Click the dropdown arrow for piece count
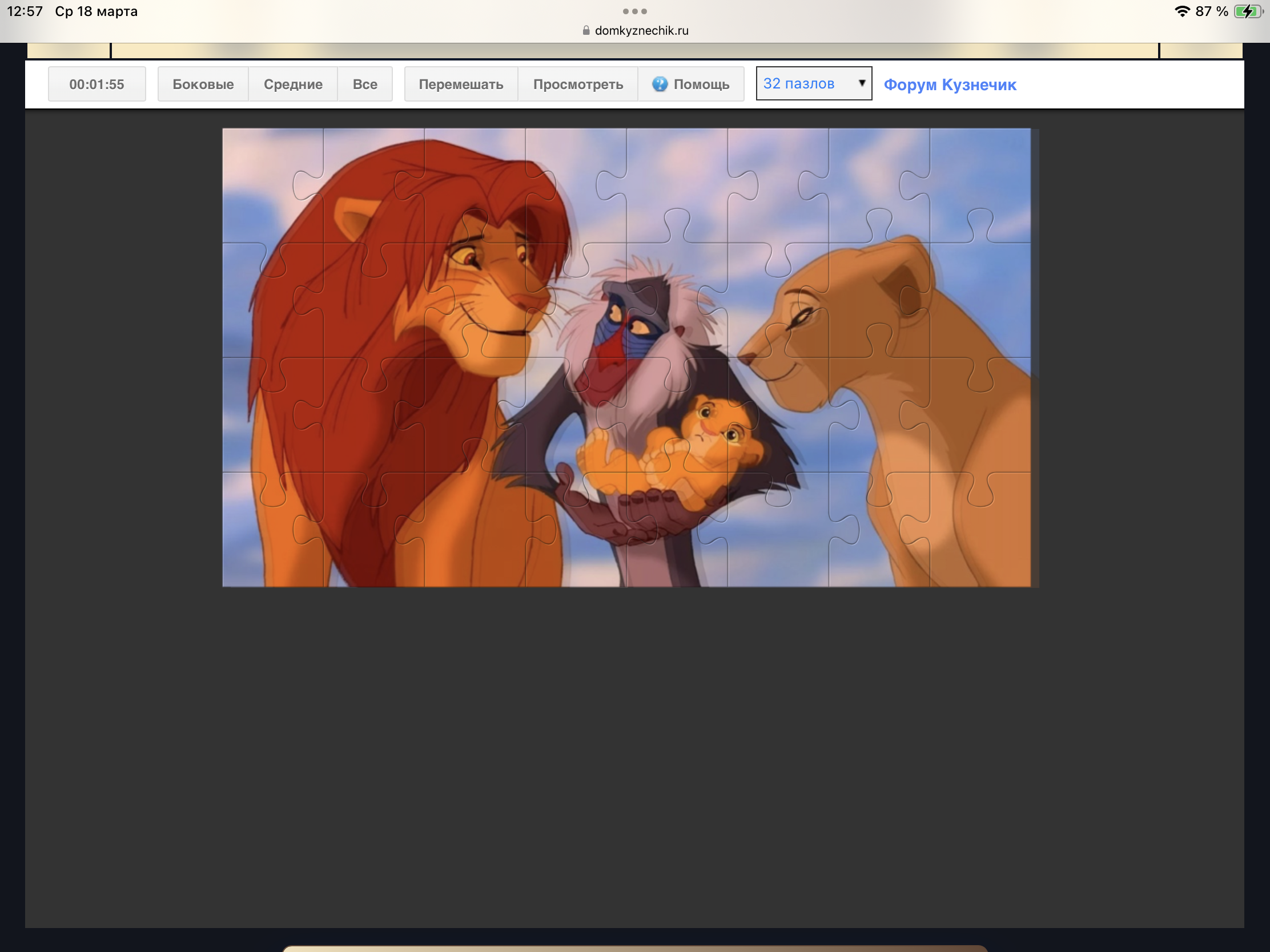Viewport: 1270px width, 952px height. coord(861,83)
